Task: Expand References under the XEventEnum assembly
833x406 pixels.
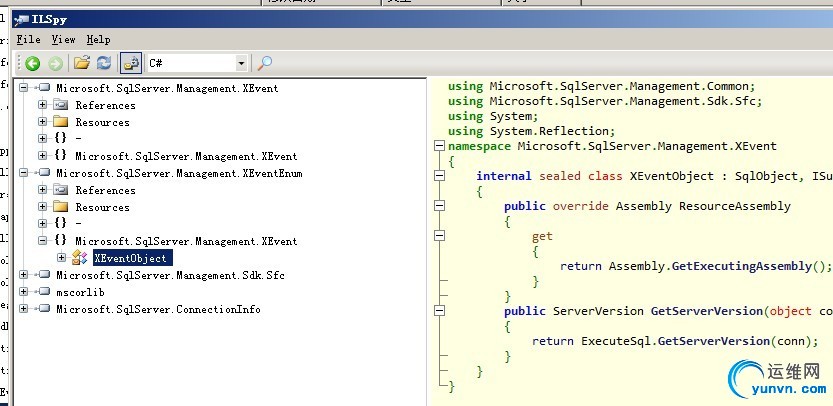Action: [x=42, y=190]
